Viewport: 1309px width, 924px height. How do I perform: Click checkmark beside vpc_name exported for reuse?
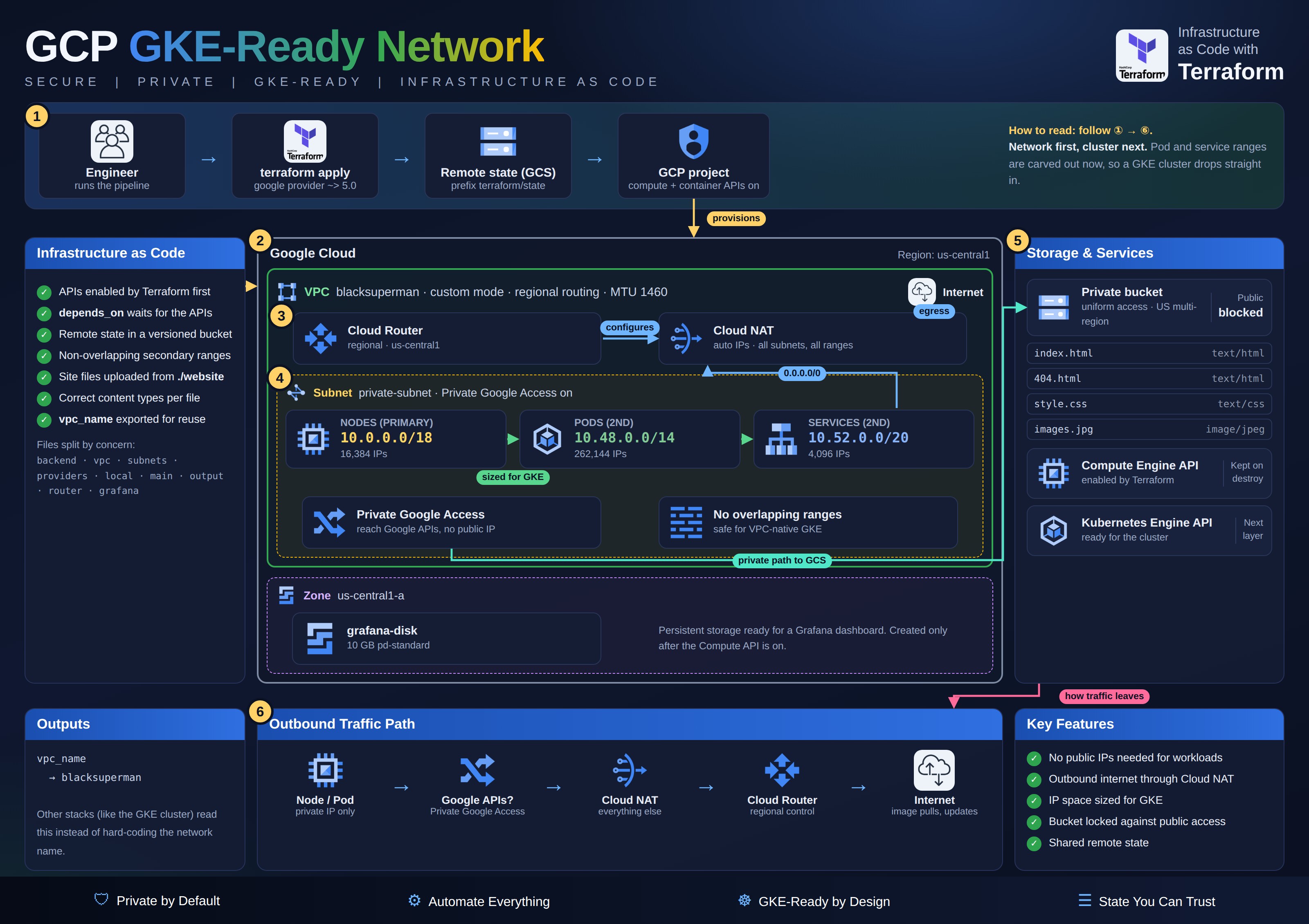point(44,420)
